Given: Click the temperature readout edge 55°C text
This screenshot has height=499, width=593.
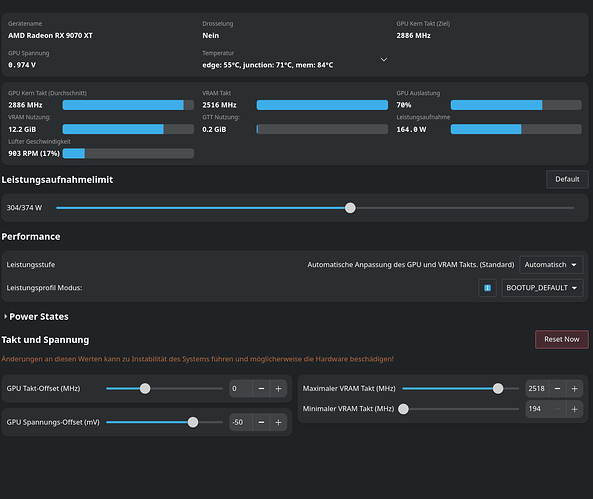Looking at the screenshot, I should (222, 65).
